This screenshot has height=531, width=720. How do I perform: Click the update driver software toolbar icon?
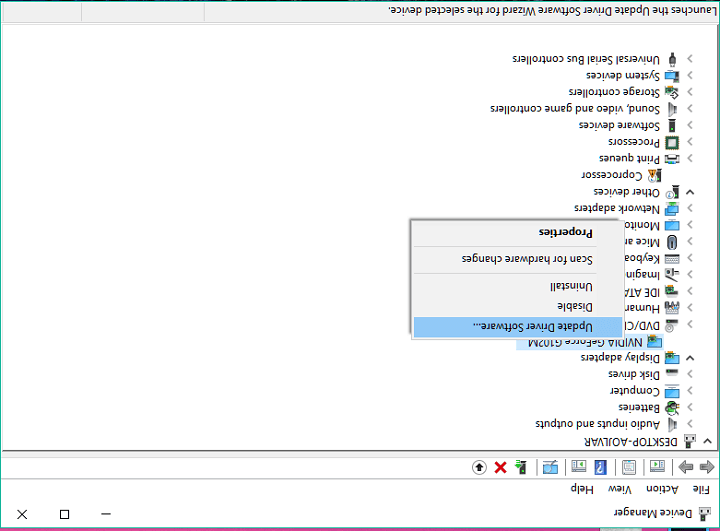521,467
